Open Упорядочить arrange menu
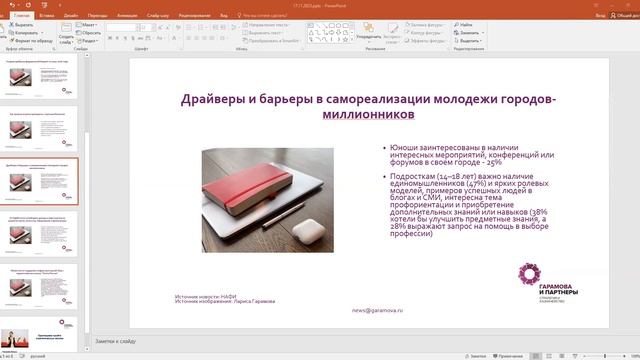This screenshot has width=640, height=360. tap(369, 33)
